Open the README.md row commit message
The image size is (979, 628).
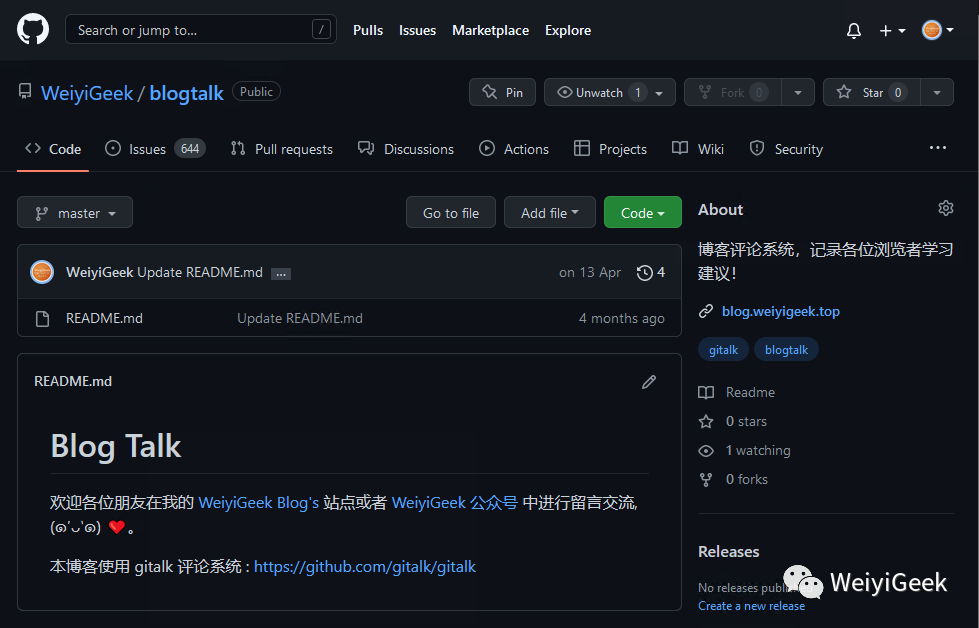pos(300,318)
